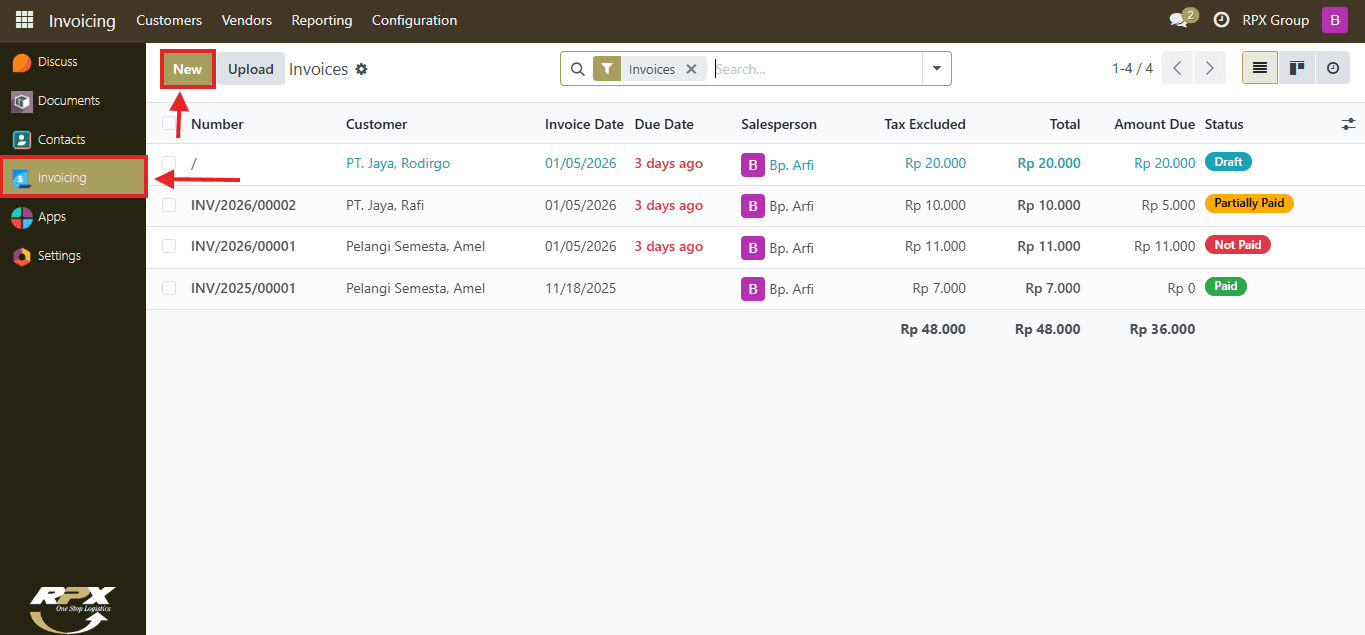This screenshot has width=1365, height=635.
Task: Sort by the Total column header
Action: click(x=1065, y=124)
